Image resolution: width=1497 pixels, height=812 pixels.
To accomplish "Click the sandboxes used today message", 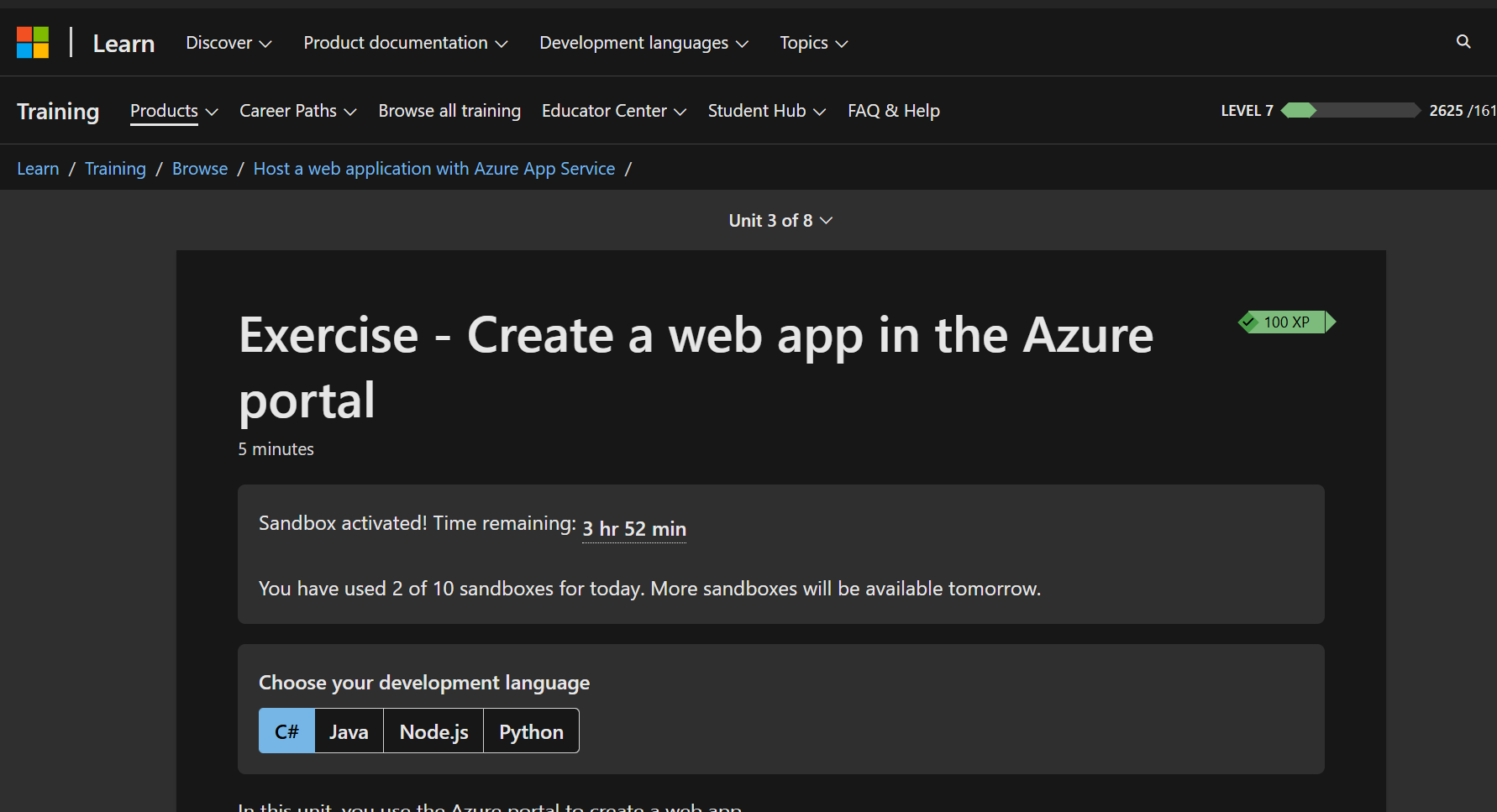I will pyautogui.click(x=649, y=589).
